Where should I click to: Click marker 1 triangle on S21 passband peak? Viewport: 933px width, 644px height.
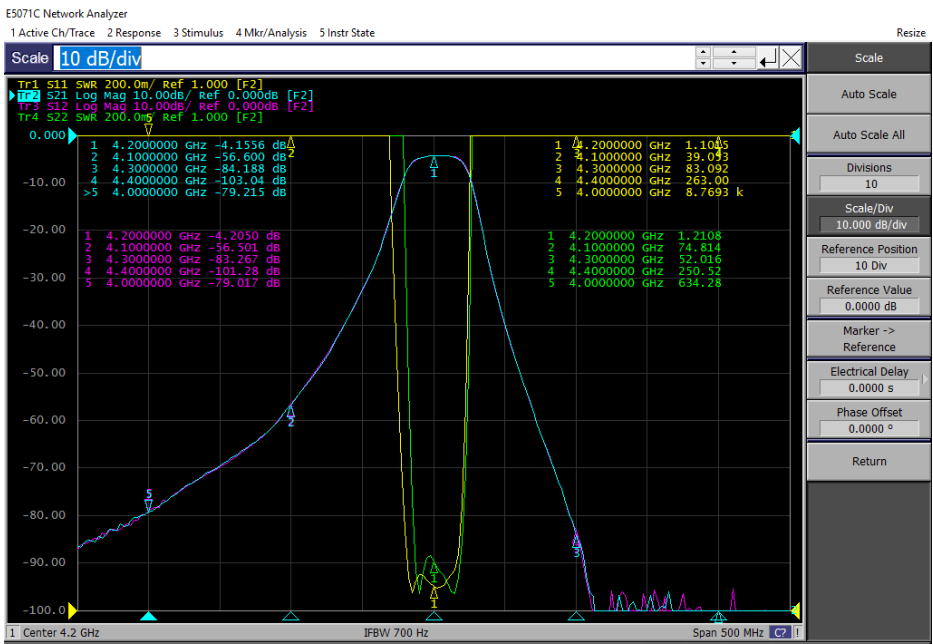(434, 162)
